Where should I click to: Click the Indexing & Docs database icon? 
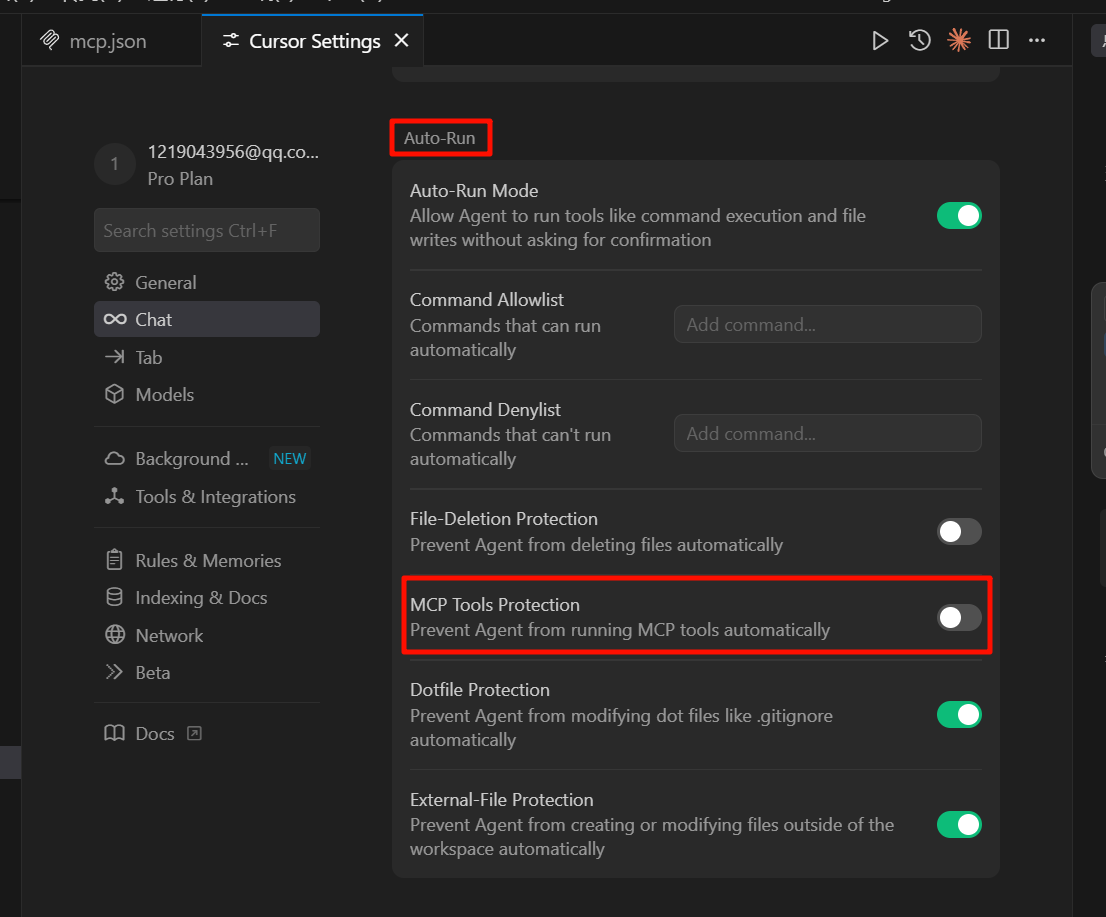(x=114, y=597)
